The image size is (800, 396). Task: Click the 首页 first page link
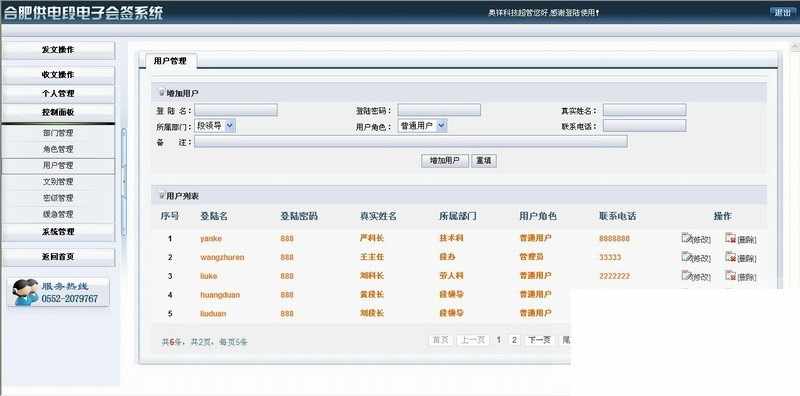pos(441,340)
